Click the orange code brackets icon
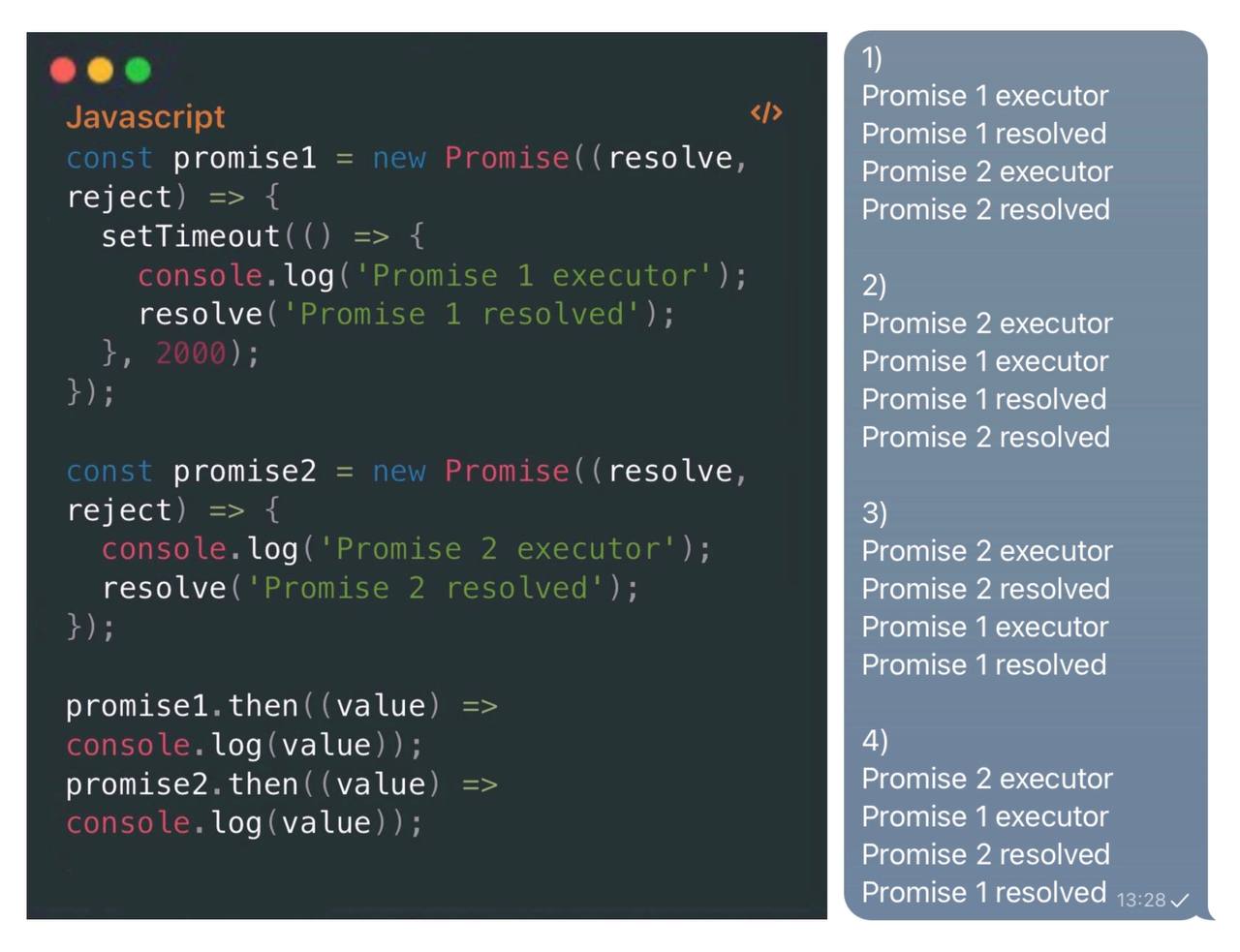The width and height of the screenshot is (1240, 952). [766, 112]
